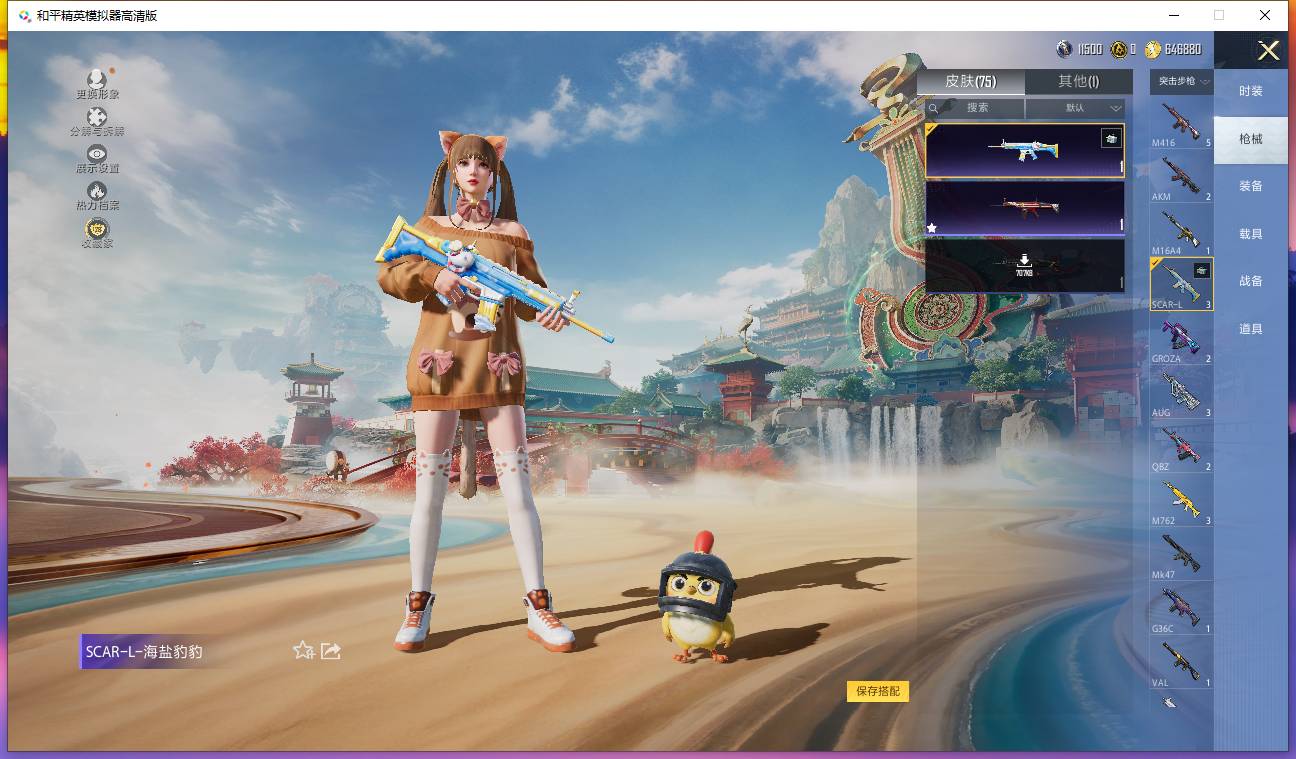Toggle the 展示设置 eye display settings
Viewport: 1296px width, 759px height.
pos(97,154)
